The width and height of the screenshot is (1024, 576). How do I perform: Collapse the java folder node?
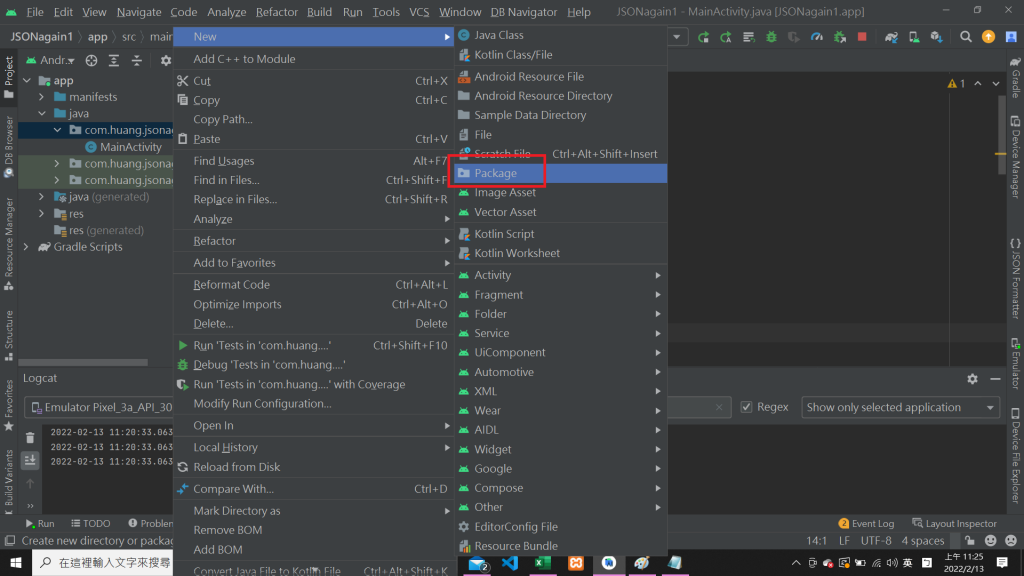[x=42, y=113]
